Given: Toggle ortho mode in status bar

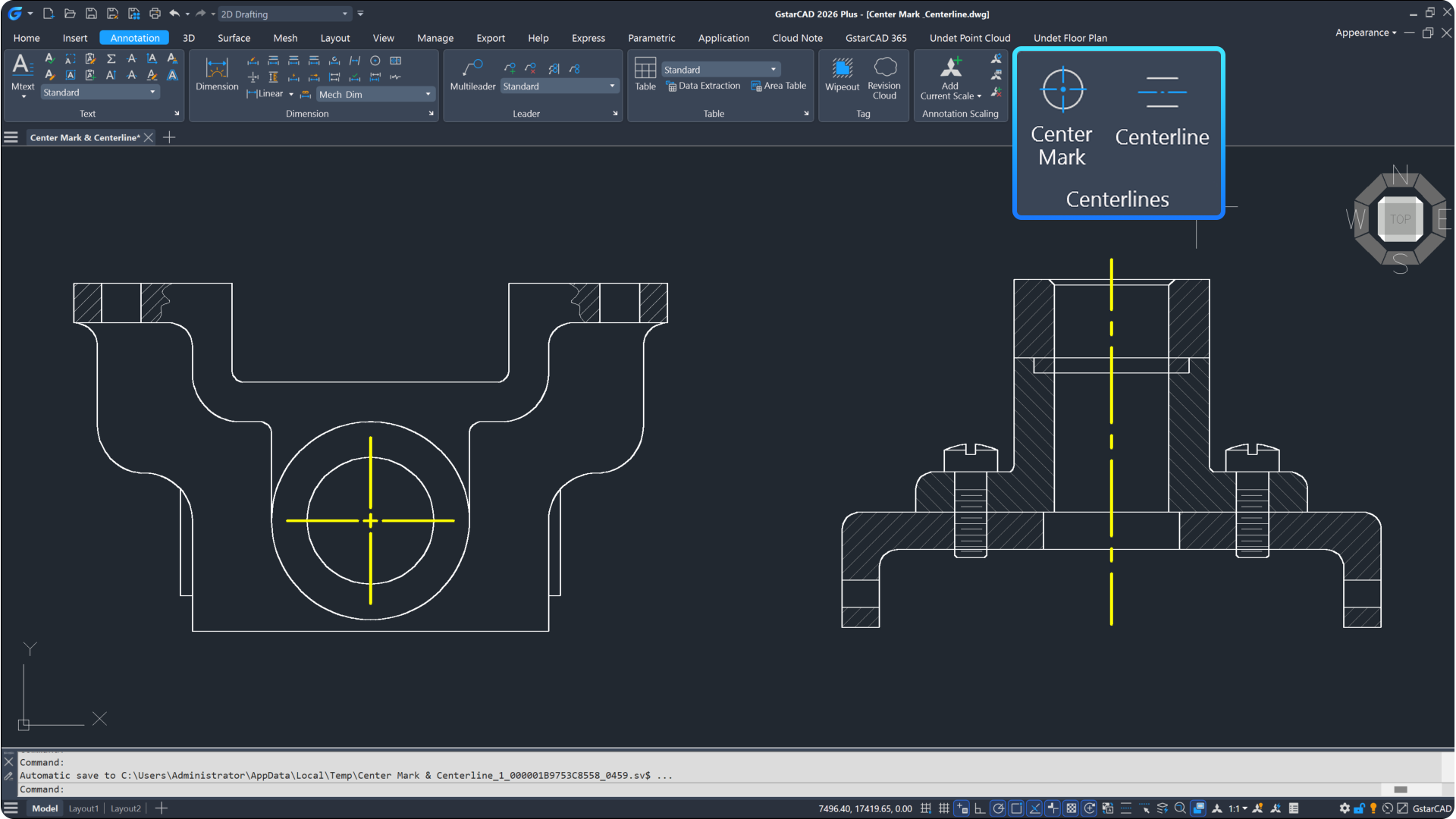Looking at the screenshot, I should pos(980,808).
